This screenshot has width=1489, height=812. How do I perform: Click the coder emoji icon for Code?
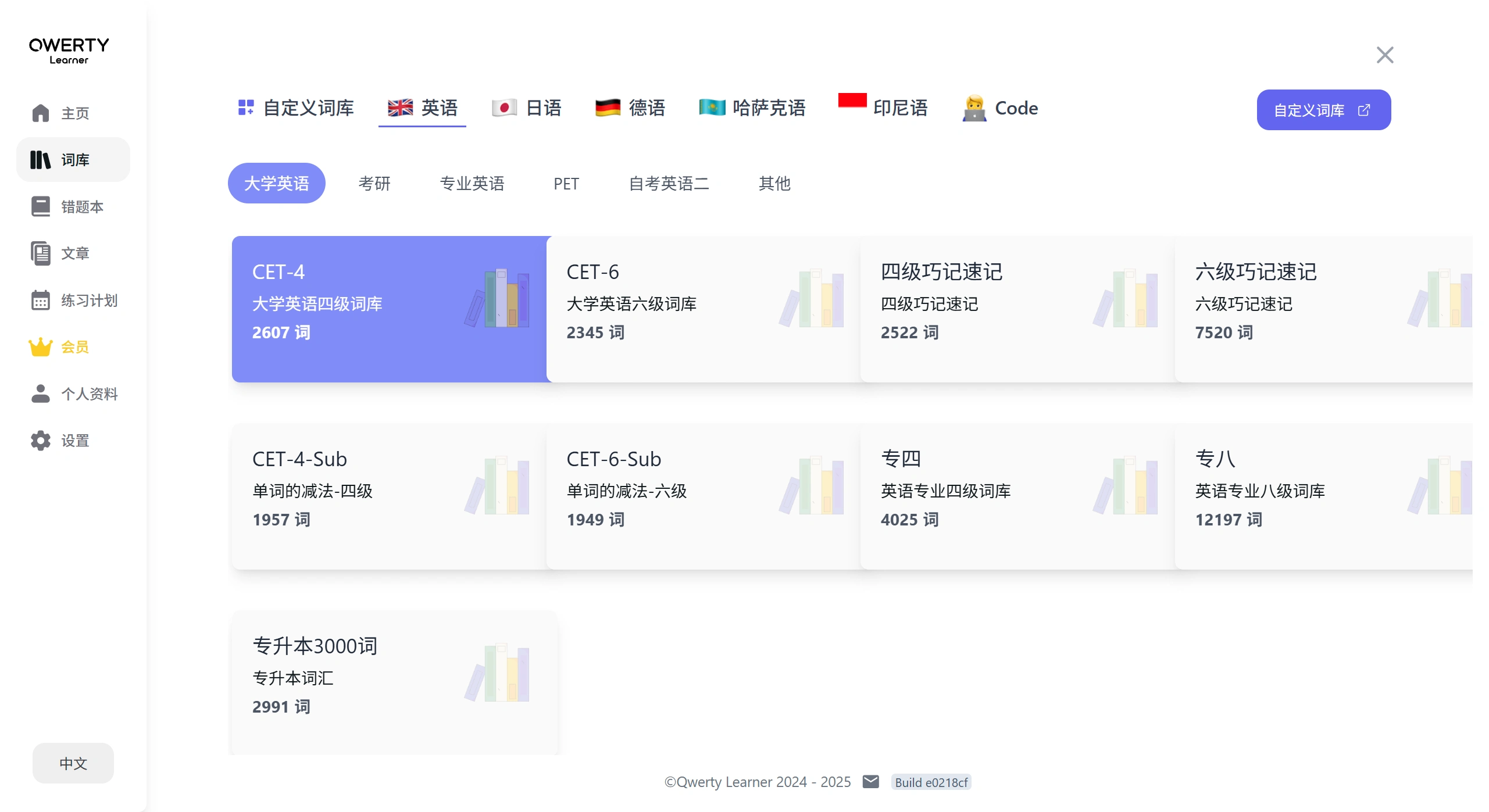click(974, 108)
